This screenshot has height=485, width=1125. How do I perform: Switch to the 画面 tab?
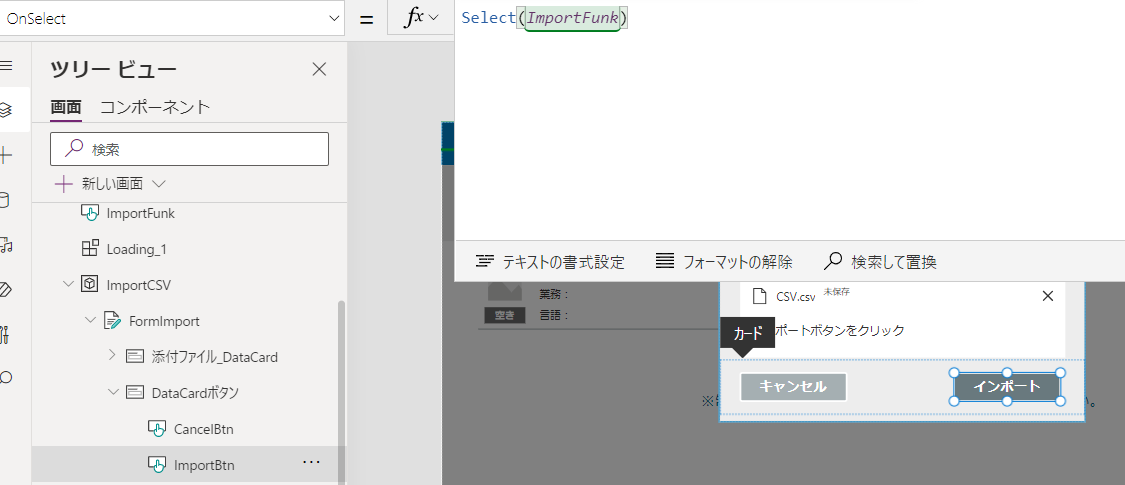tap(65, 108)
